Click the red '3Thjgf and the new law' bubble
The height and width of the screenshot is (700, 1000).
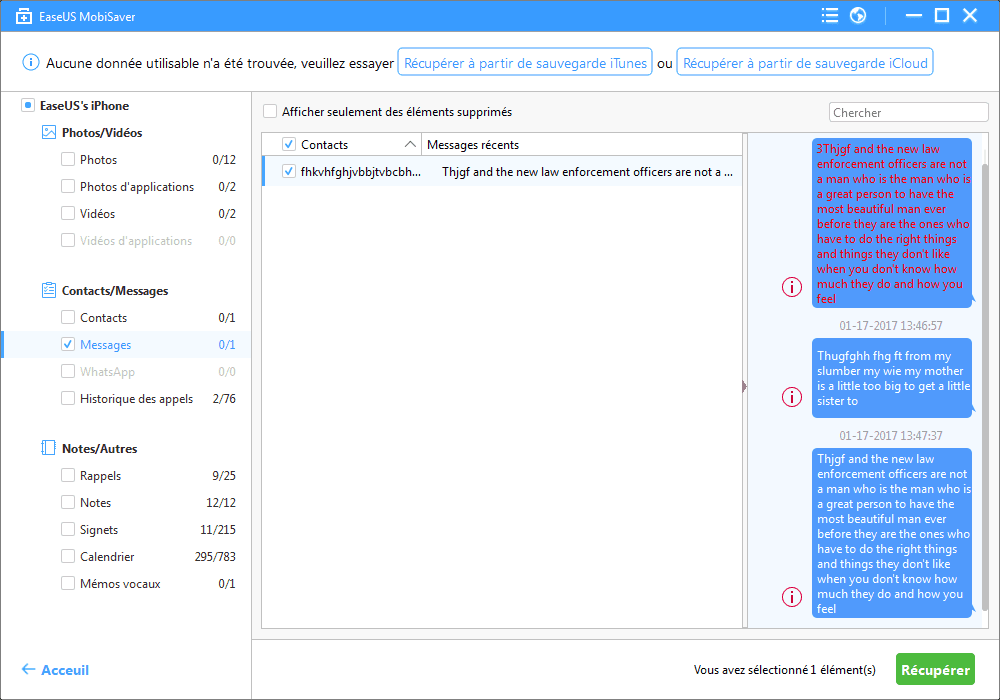(892, 223)
